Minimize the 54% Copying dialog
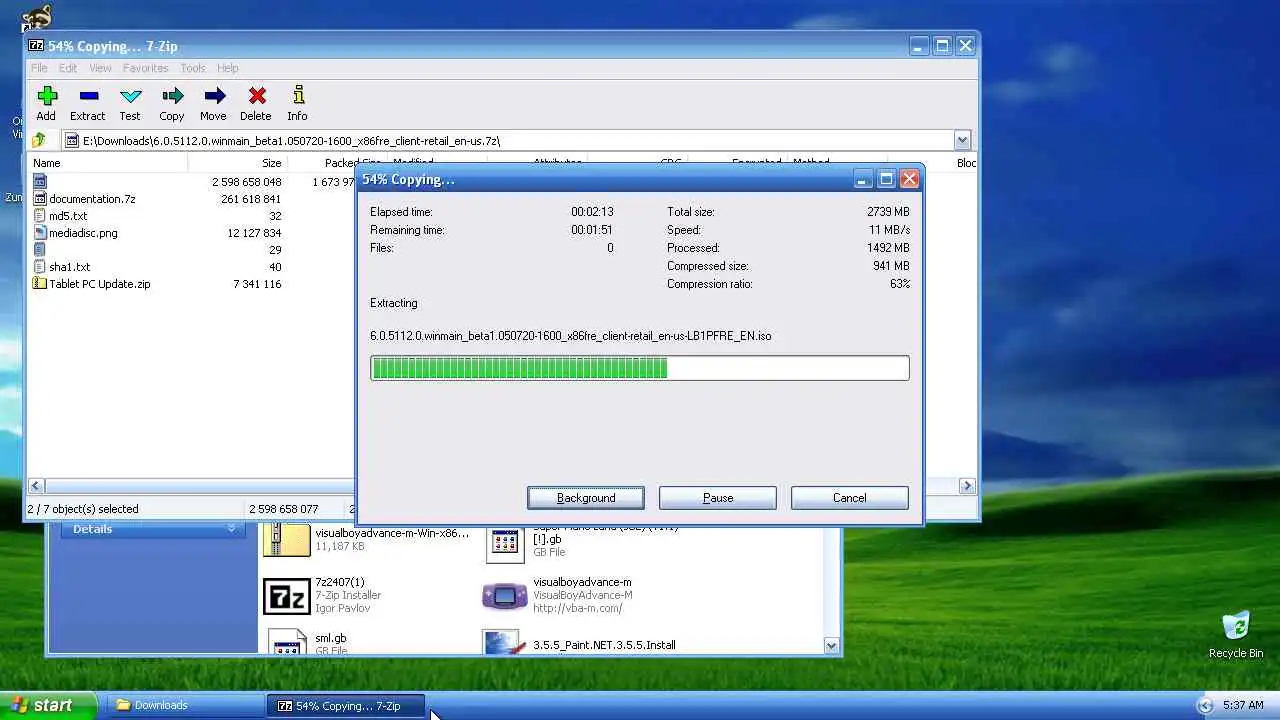This screenshot has width=1280, height=720. coord(863,179)
